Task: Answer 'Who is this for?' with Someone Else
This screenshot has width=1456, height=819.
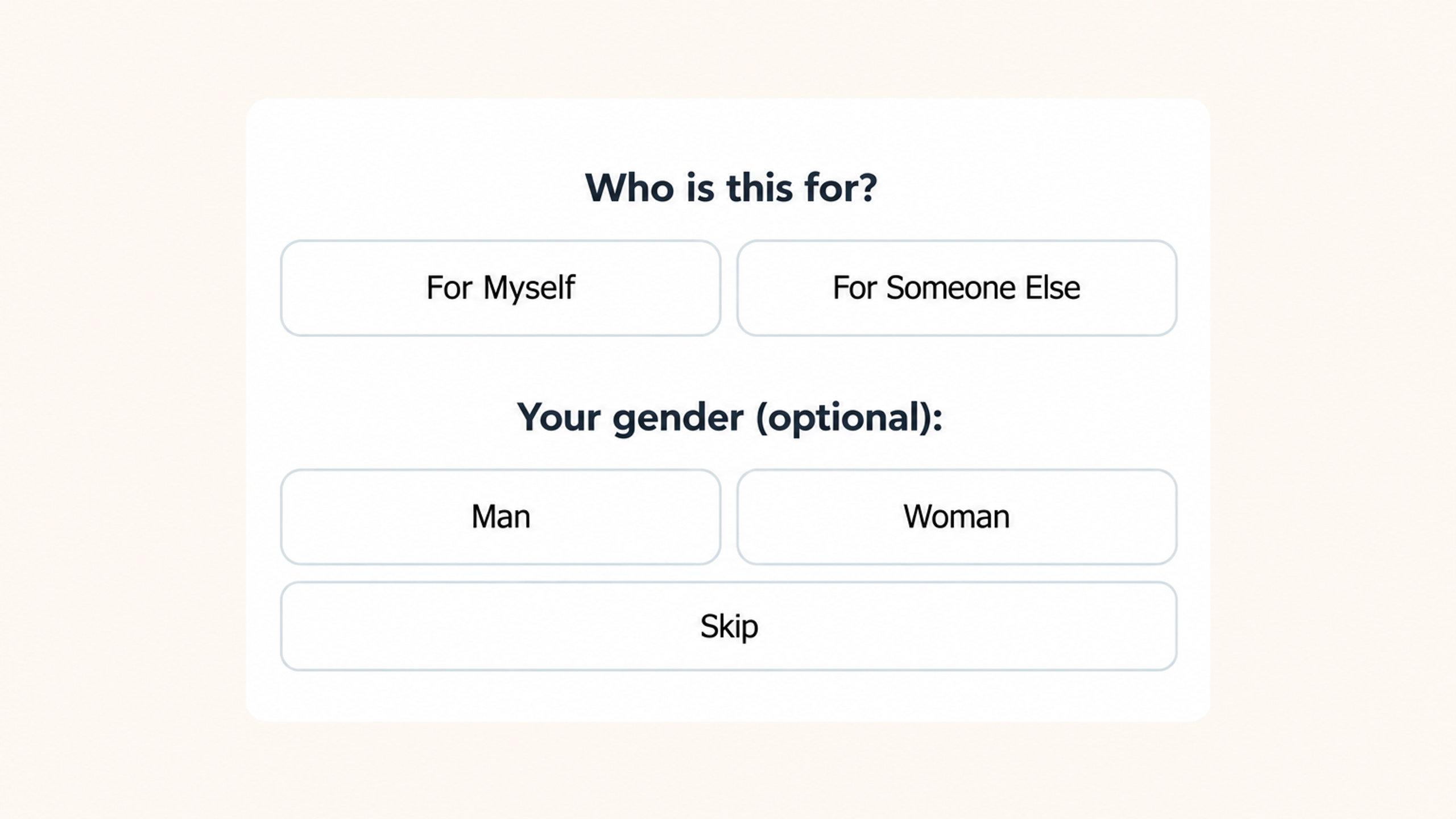Action: (957, 288)
